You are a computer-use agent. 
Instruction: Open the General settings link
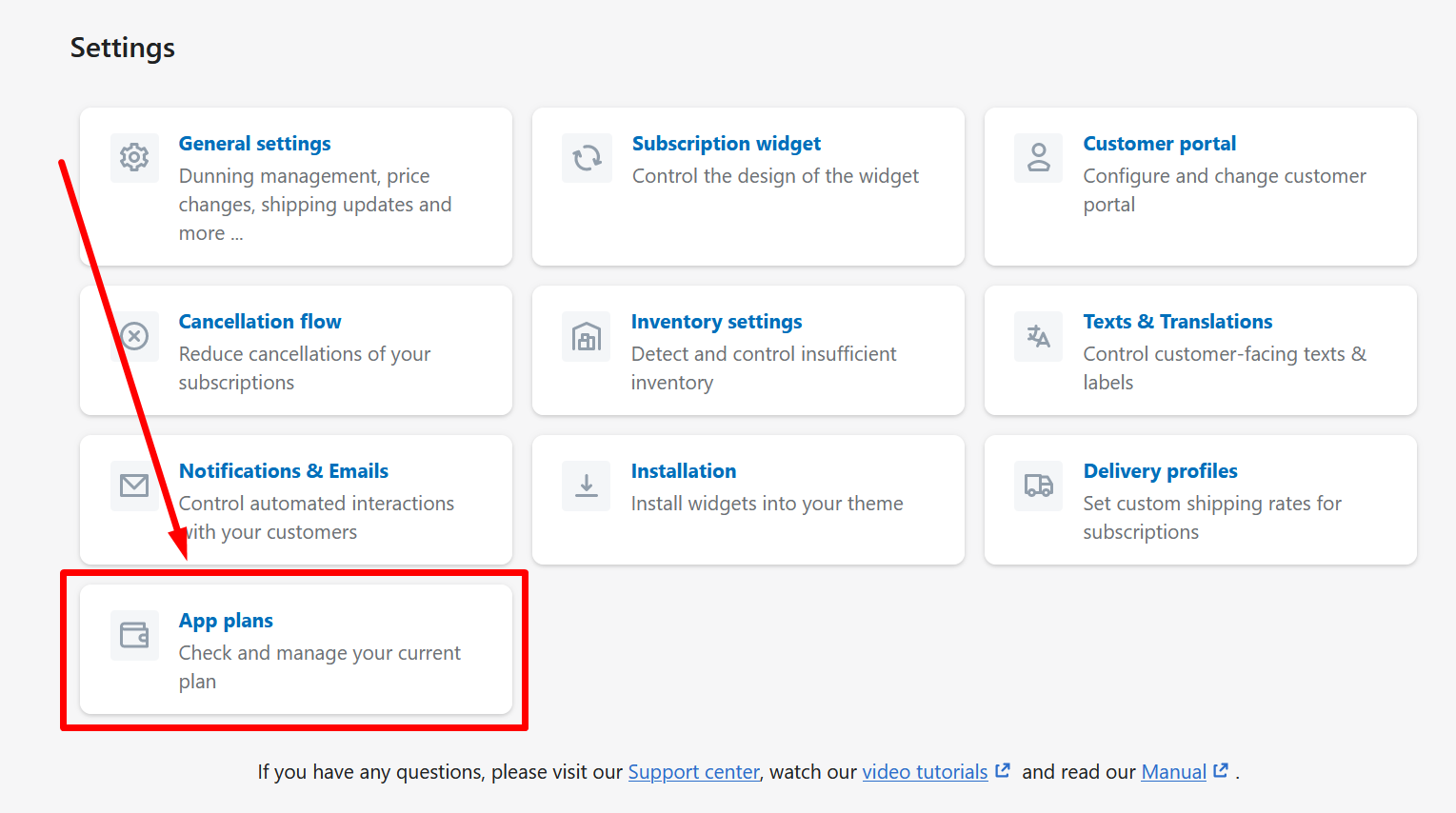pos(254,144)
